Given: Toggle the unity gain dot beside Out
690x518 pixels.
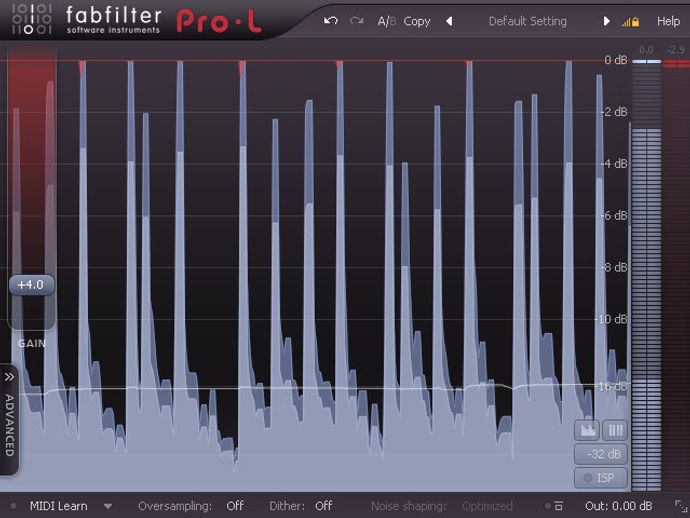Looking at the screenshot, I should point(547,506).
